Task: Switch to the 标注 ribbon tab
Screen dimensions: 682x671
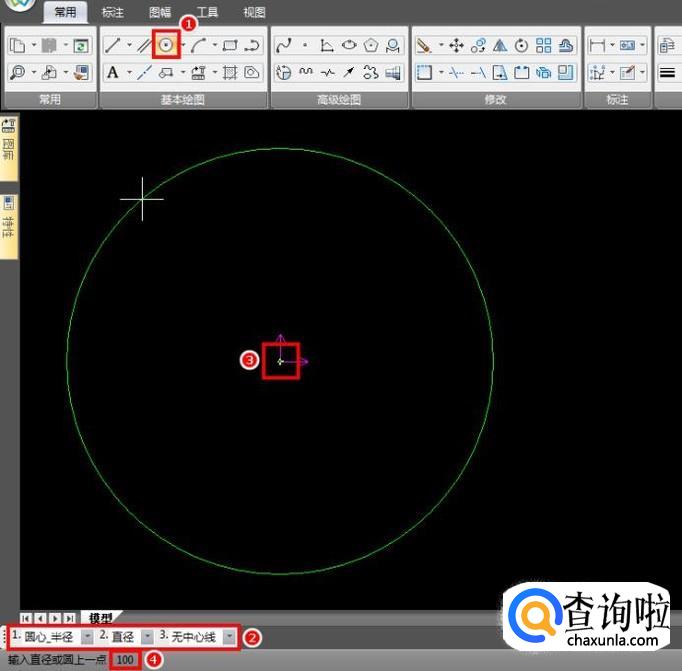Action: tap(113, 13)
